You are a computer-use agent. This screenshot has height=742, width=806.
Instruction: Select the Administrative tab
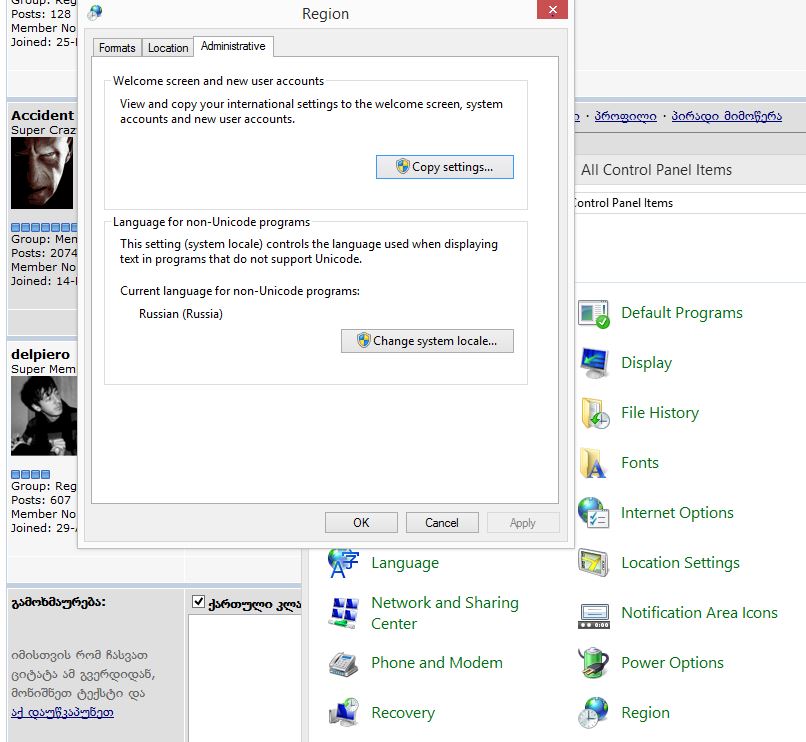click(233, 46)
